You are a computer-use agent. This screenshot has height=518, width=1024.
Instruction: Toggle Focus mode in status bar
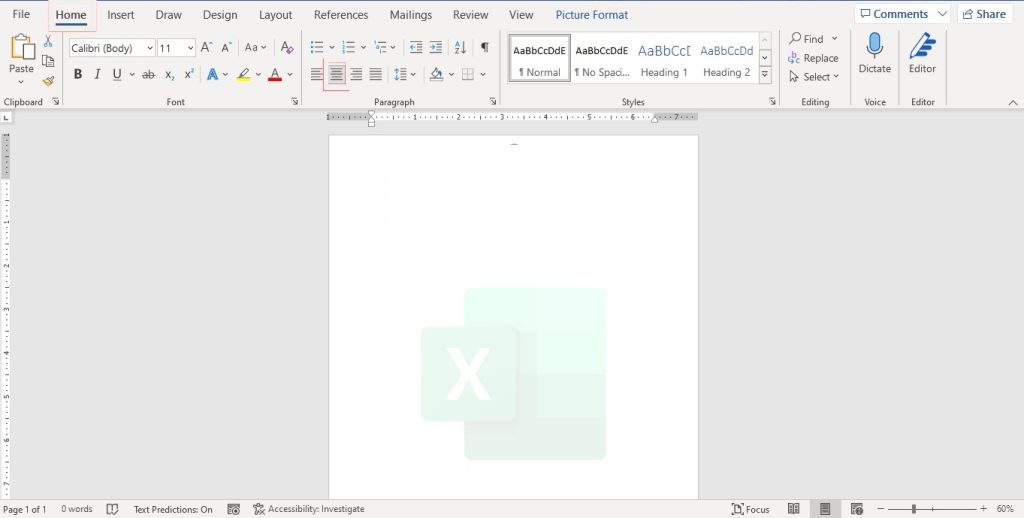point(750,509)
